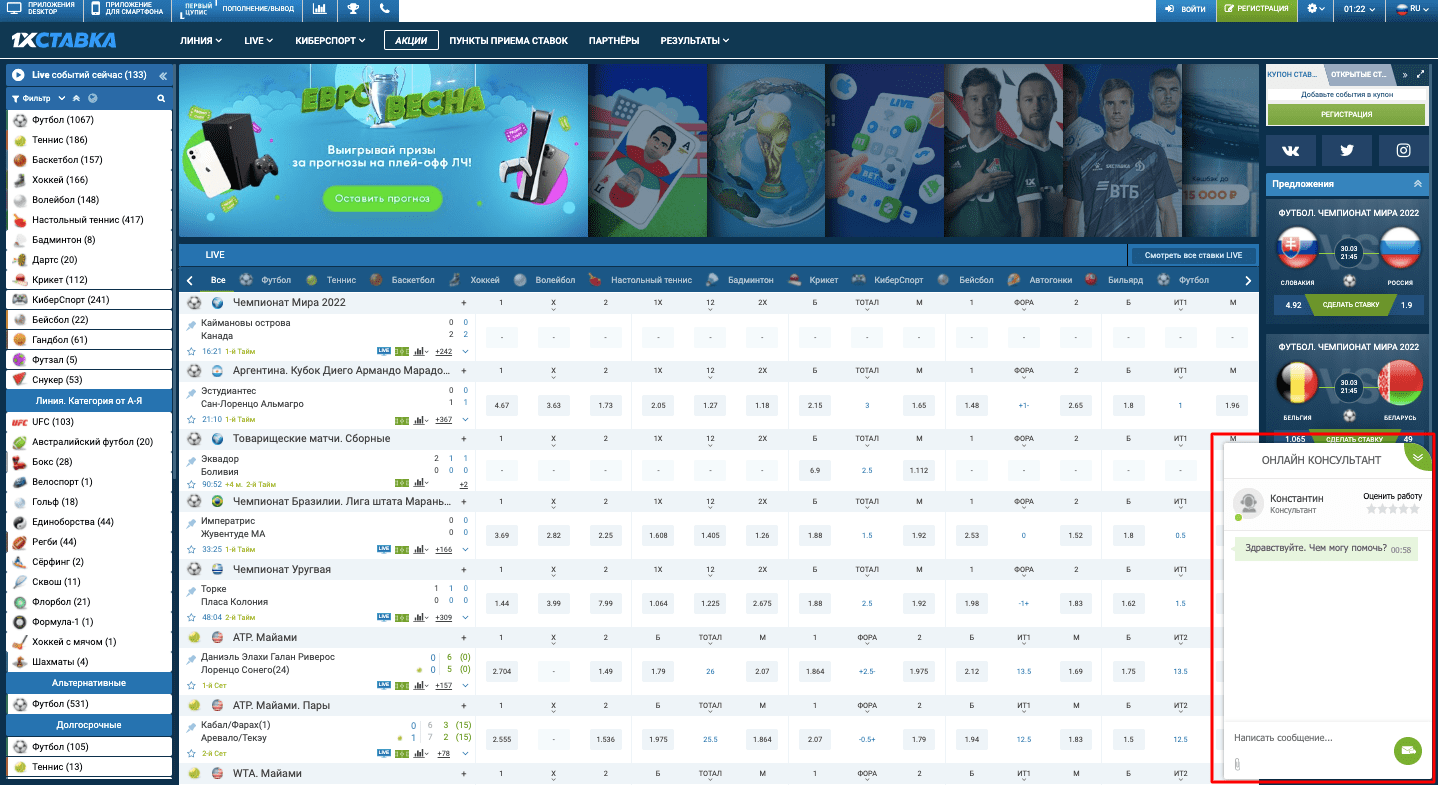The height and width of the screenshot is (785, 1438).
Task: Filter live events by Теннис tab
Action: (331, 280)
